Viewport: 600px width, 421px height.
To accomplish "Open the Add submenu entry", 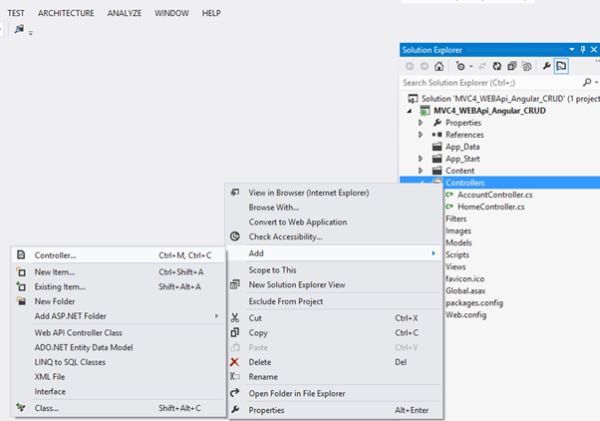I will [335, 253].
